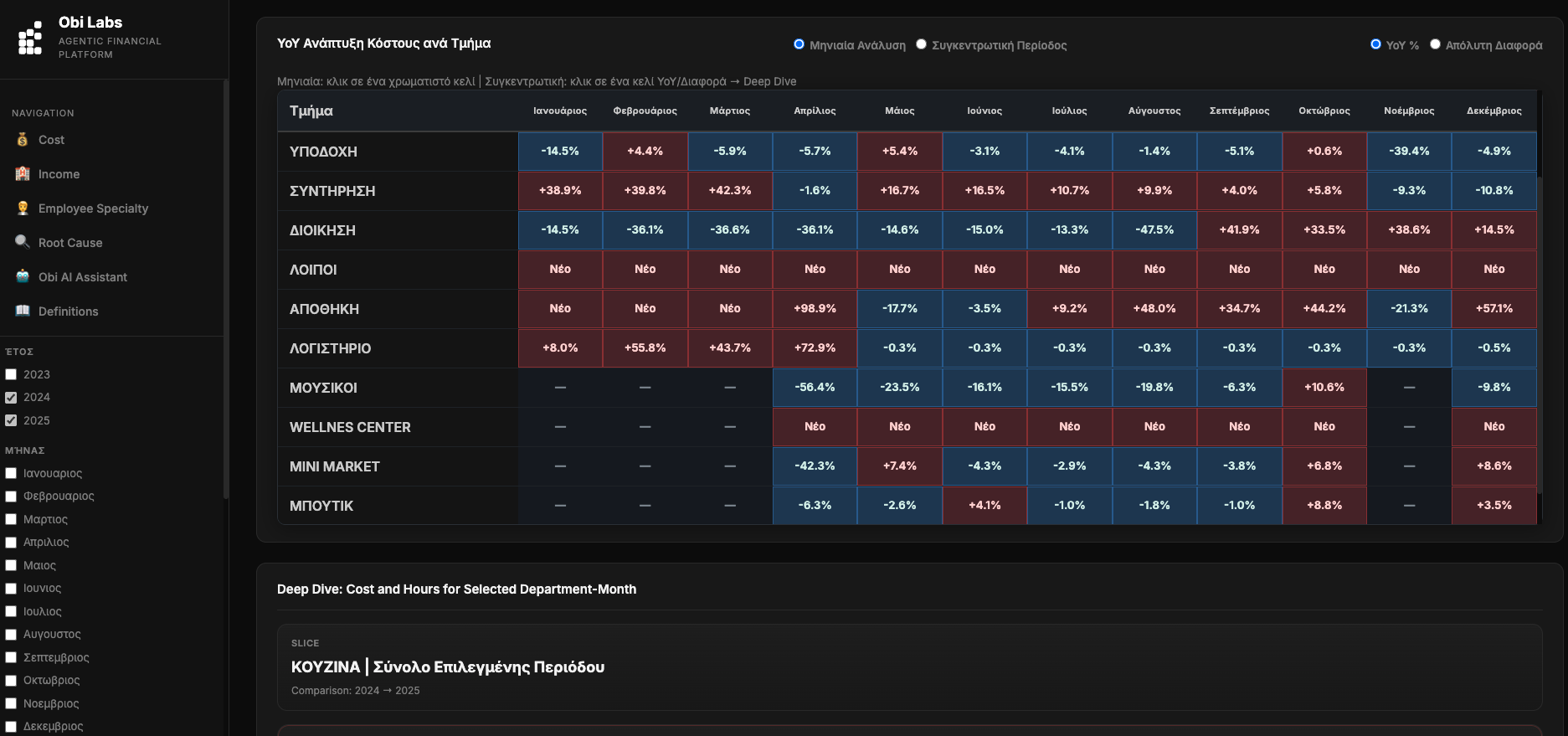This screenshot has height=736, width=1568.
Task: Click MINI MARKET Δεκέμβριος cell +8.6%
Action: 1494,466
